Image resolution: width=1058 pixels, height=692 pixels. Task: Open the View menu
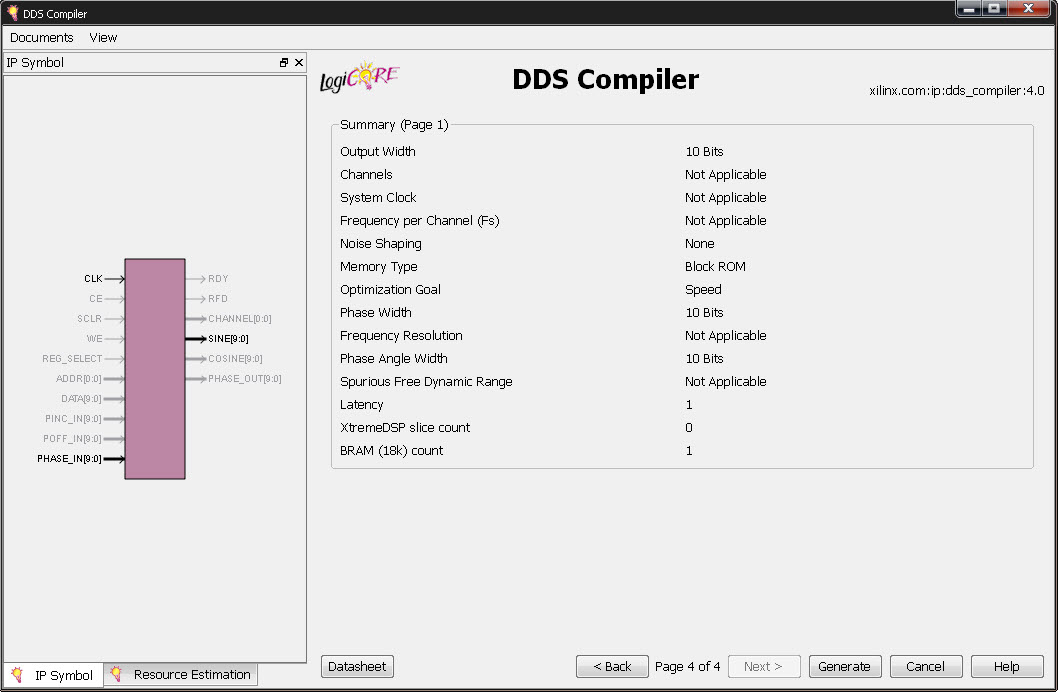click(x=103, y=38)
